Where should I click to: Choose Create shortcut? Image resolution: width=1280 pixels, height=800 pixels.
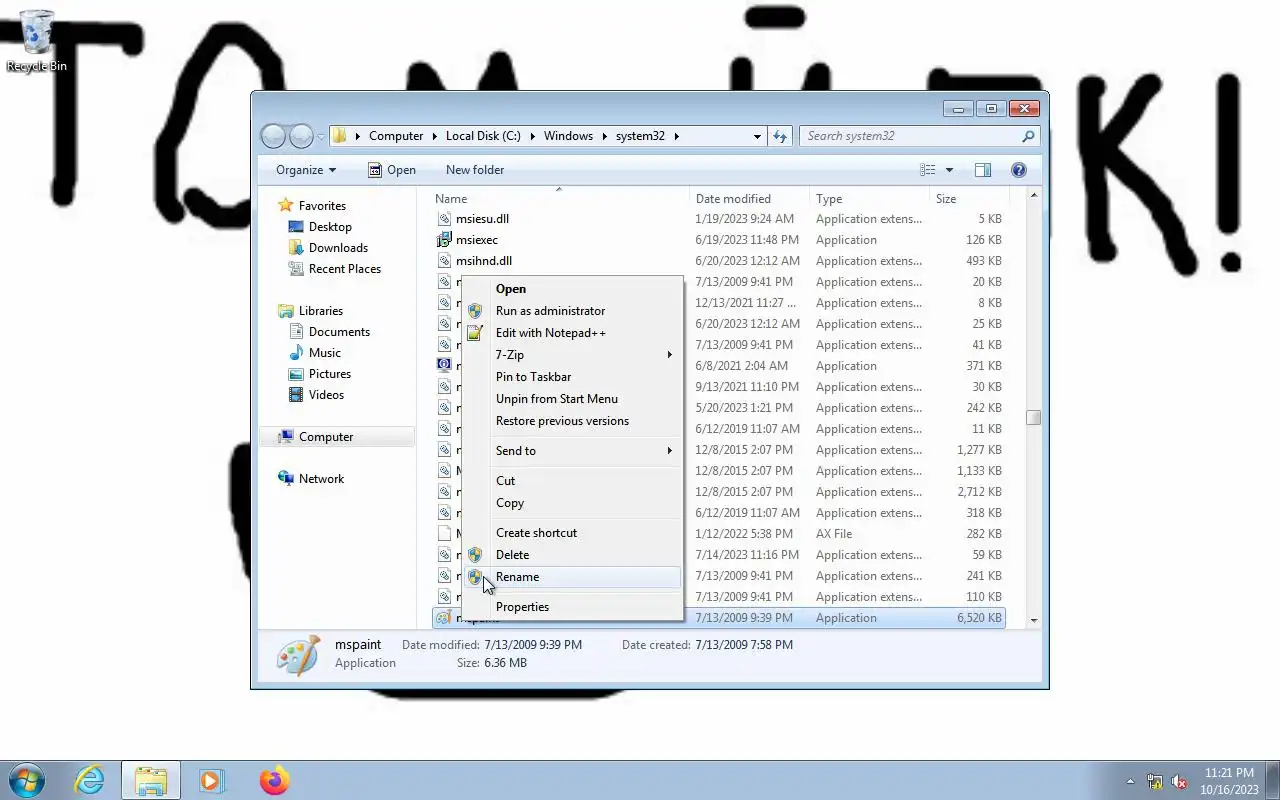pyautogui.click(x=572, y=533)
